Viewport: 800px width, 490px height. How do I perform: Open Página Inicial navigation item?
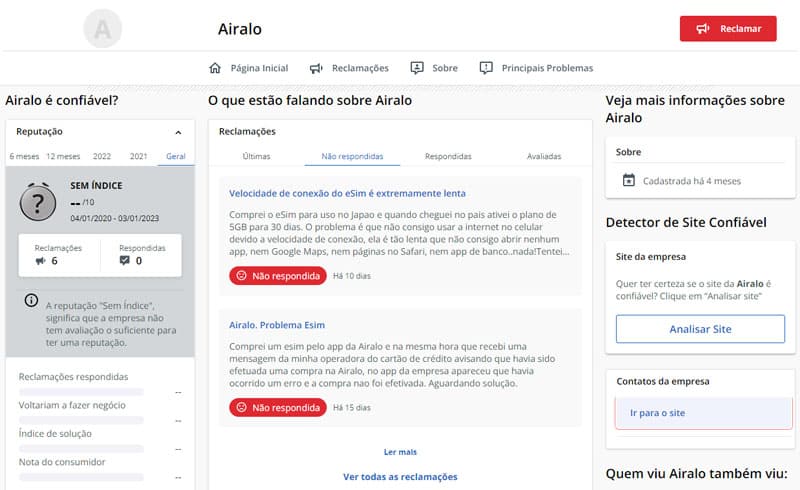[248, 68]
